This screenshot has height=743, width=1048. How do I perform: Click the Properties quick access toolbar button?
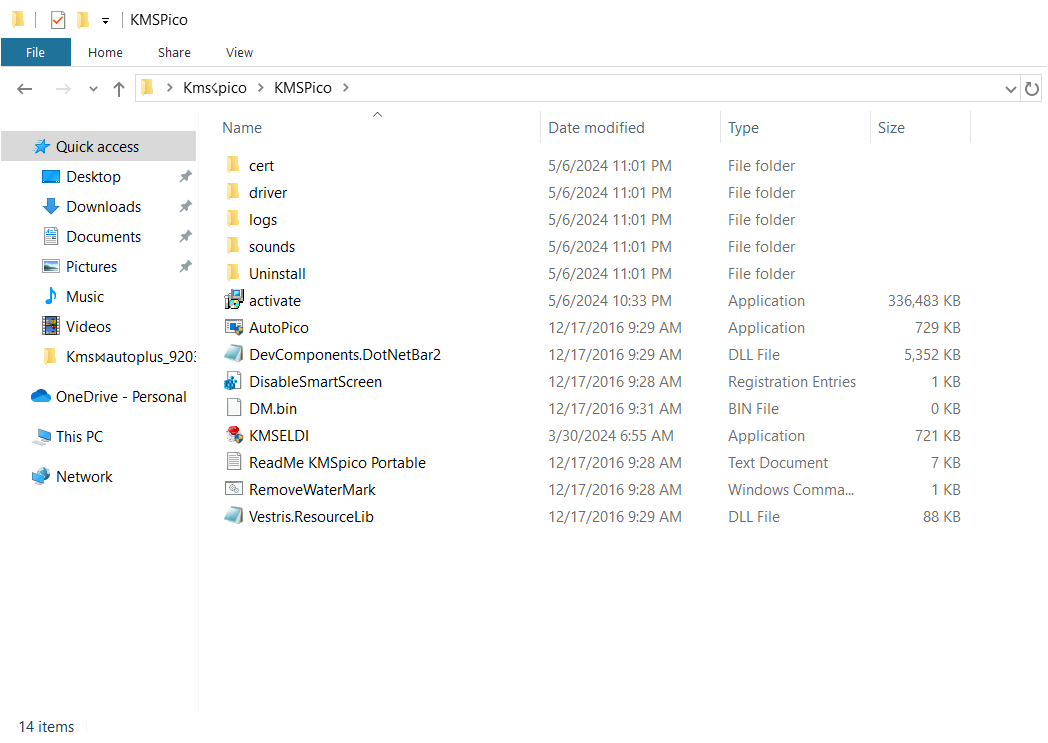point(58,20)
